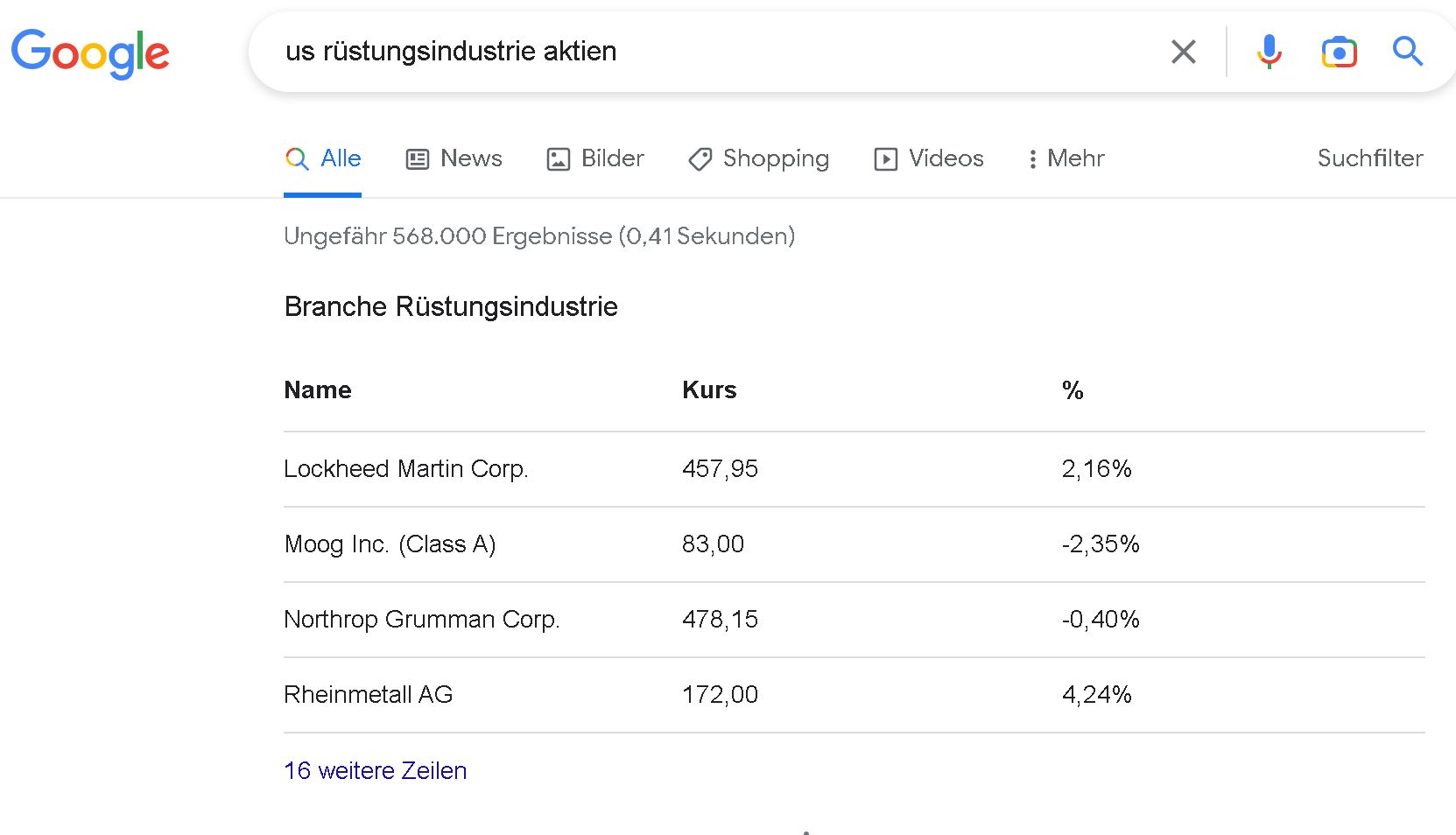The height and width of the screenshot is (835, 1456).
Task: Expand the Mehr menu
Action: pos(1066,158)
